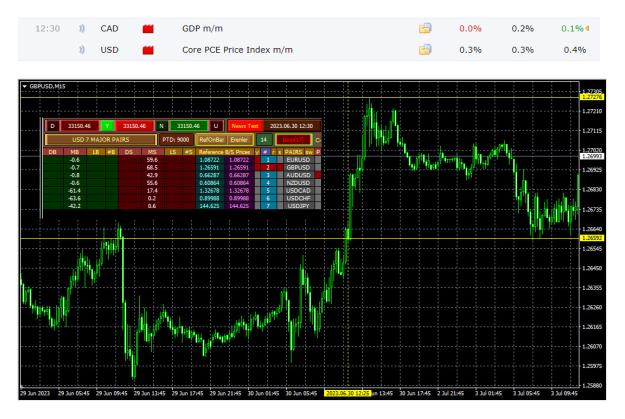
Task: Click the yellow 1.26592 price label on axis
Action: [x=592, y=238]
